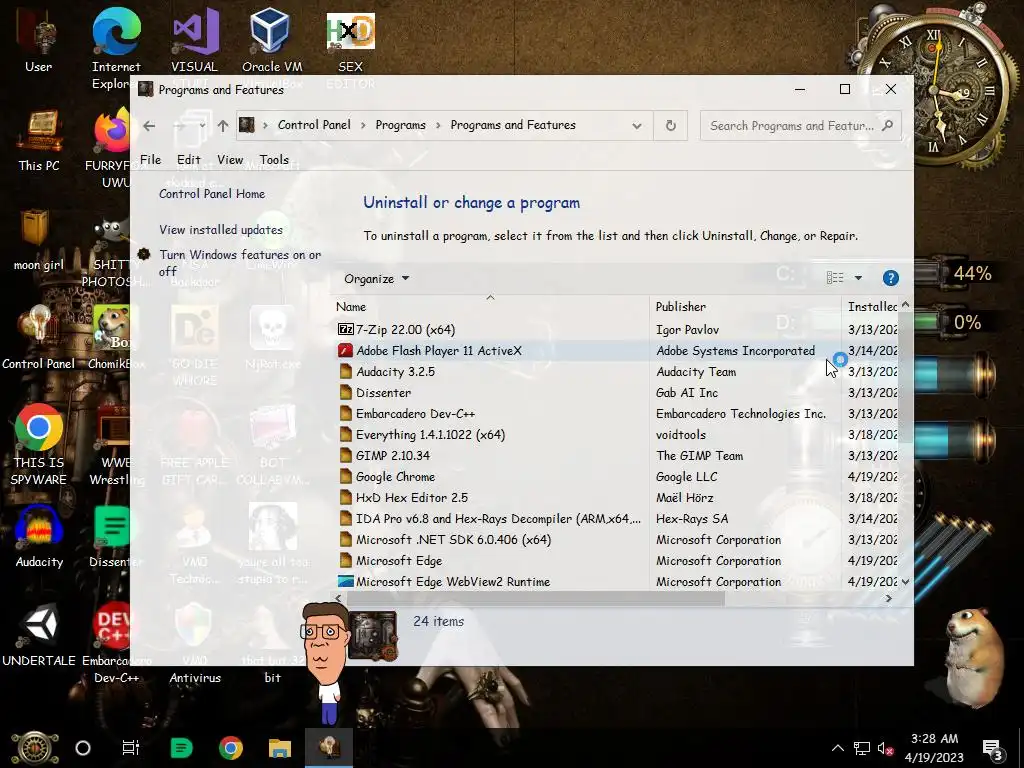Open the notification center icon
This screenshot has width=1024, height=768.
992,748
